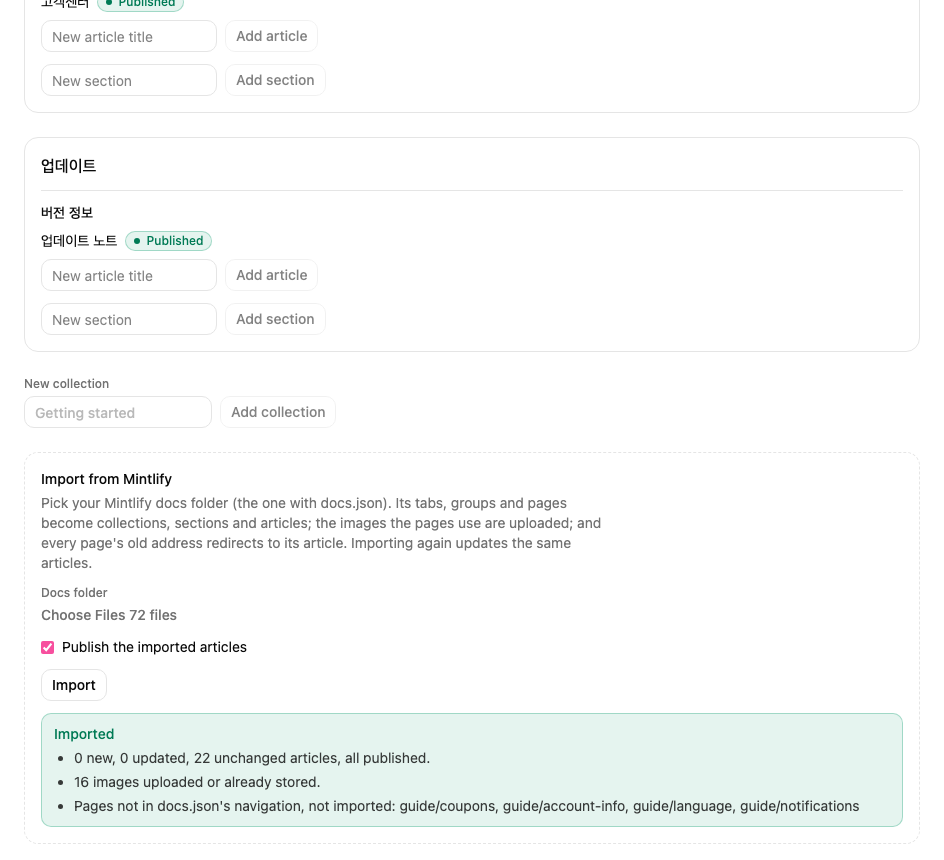Viewport: 944px width, 860px height.
Task: Open the 업데이트 노트 article
Action: click(x=79, y=241)
